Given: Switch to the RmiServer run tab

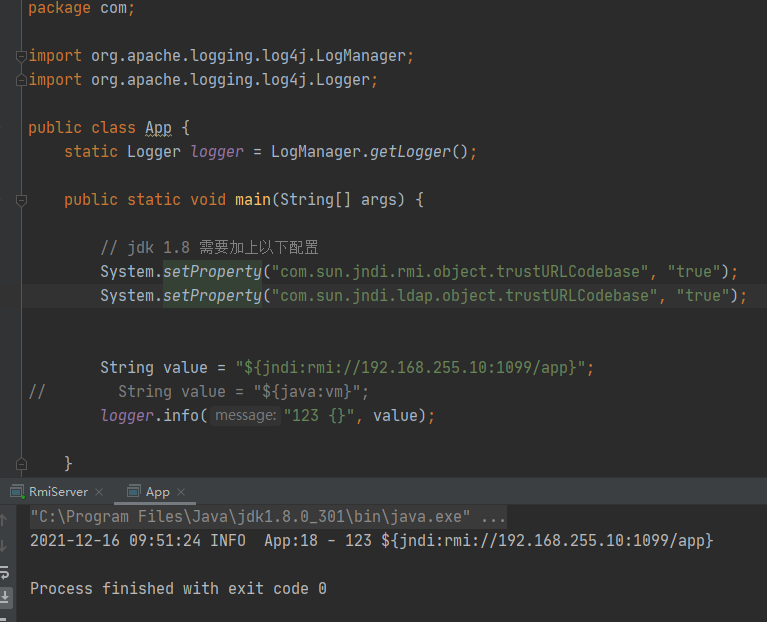Looking at the screenshot, I should click(x=58, y=491).
